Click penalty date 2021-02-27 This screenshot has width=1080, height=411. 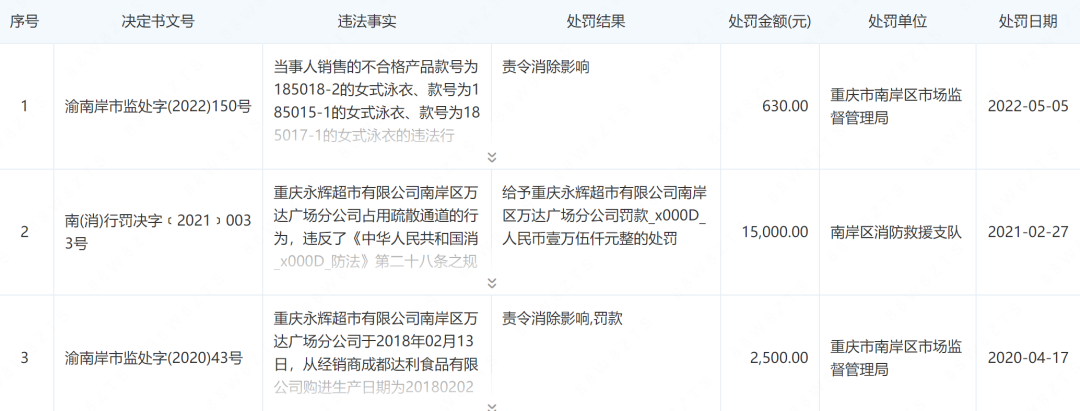1028,232
